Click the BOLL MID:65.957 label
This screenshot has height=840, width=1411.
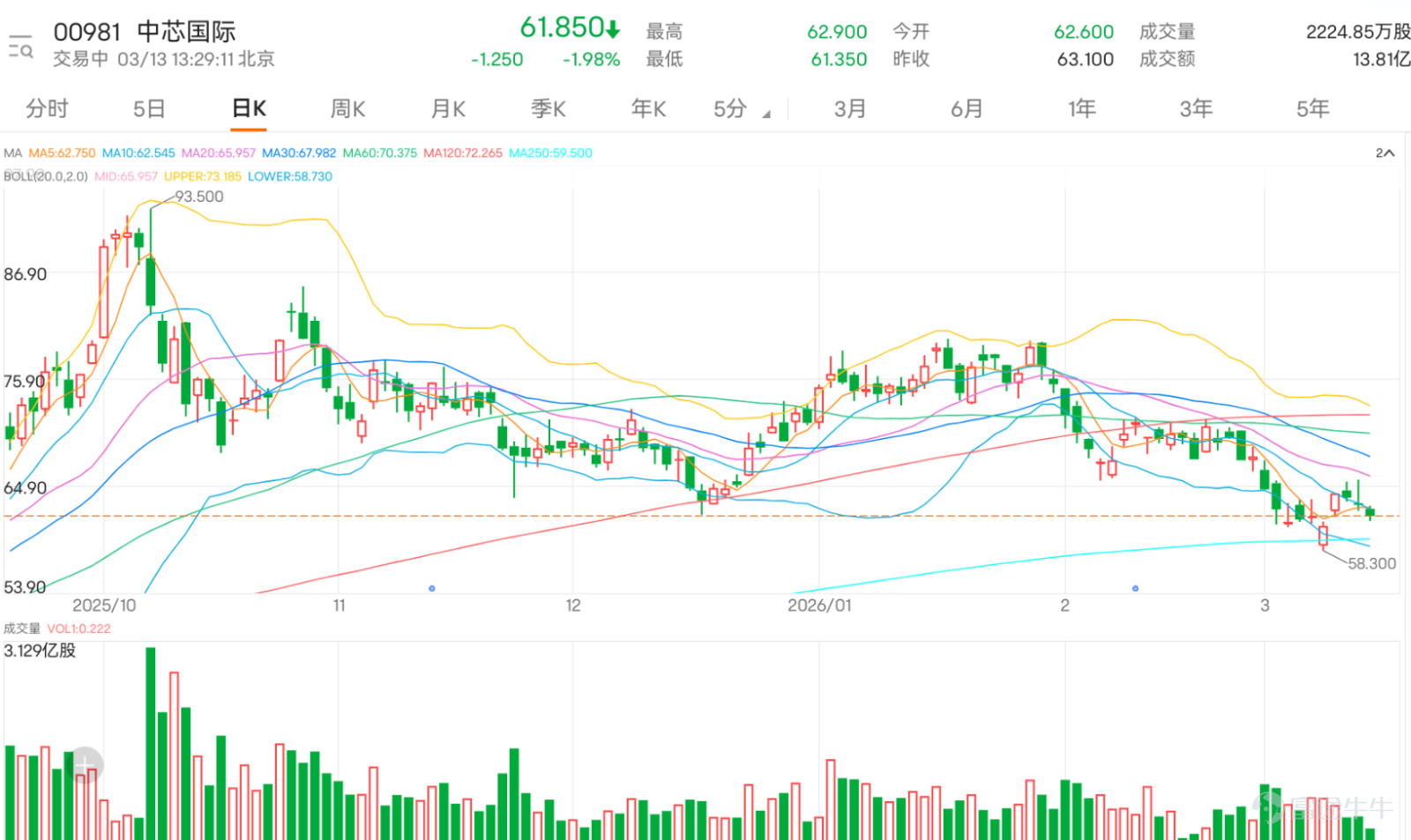(126, 176)
